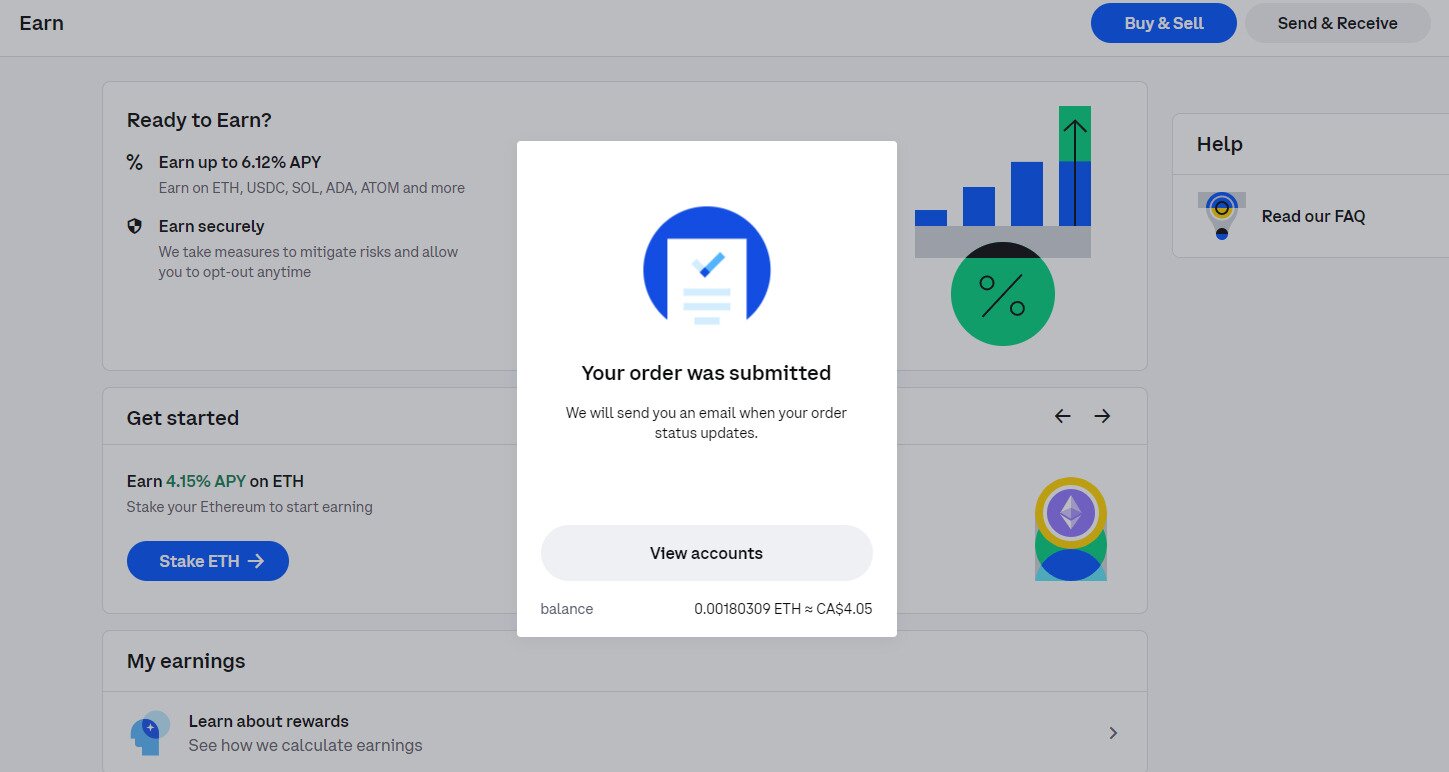Screen dimensions: 1449x772
Task: Click the ETH balance row in the modal
Action: pyautogui.click(x=705, y=608)
